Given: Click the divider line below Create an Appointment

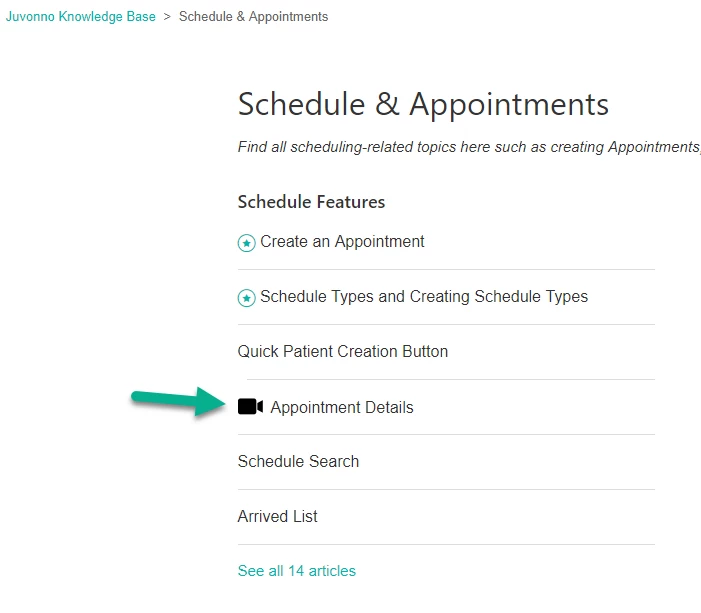Looking at the screenshot, I should pos(446,270).
